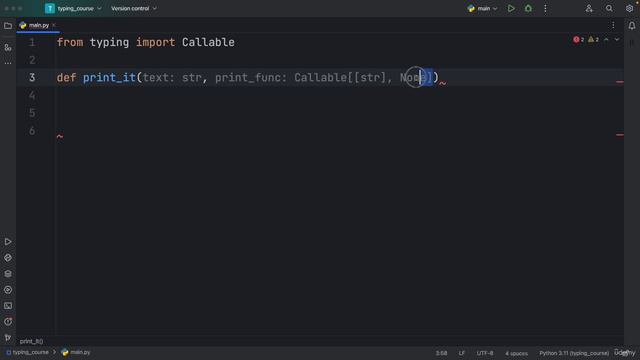Click the yellow warnings count indicator
640x360 pixels.
click(x=593, y=40)
